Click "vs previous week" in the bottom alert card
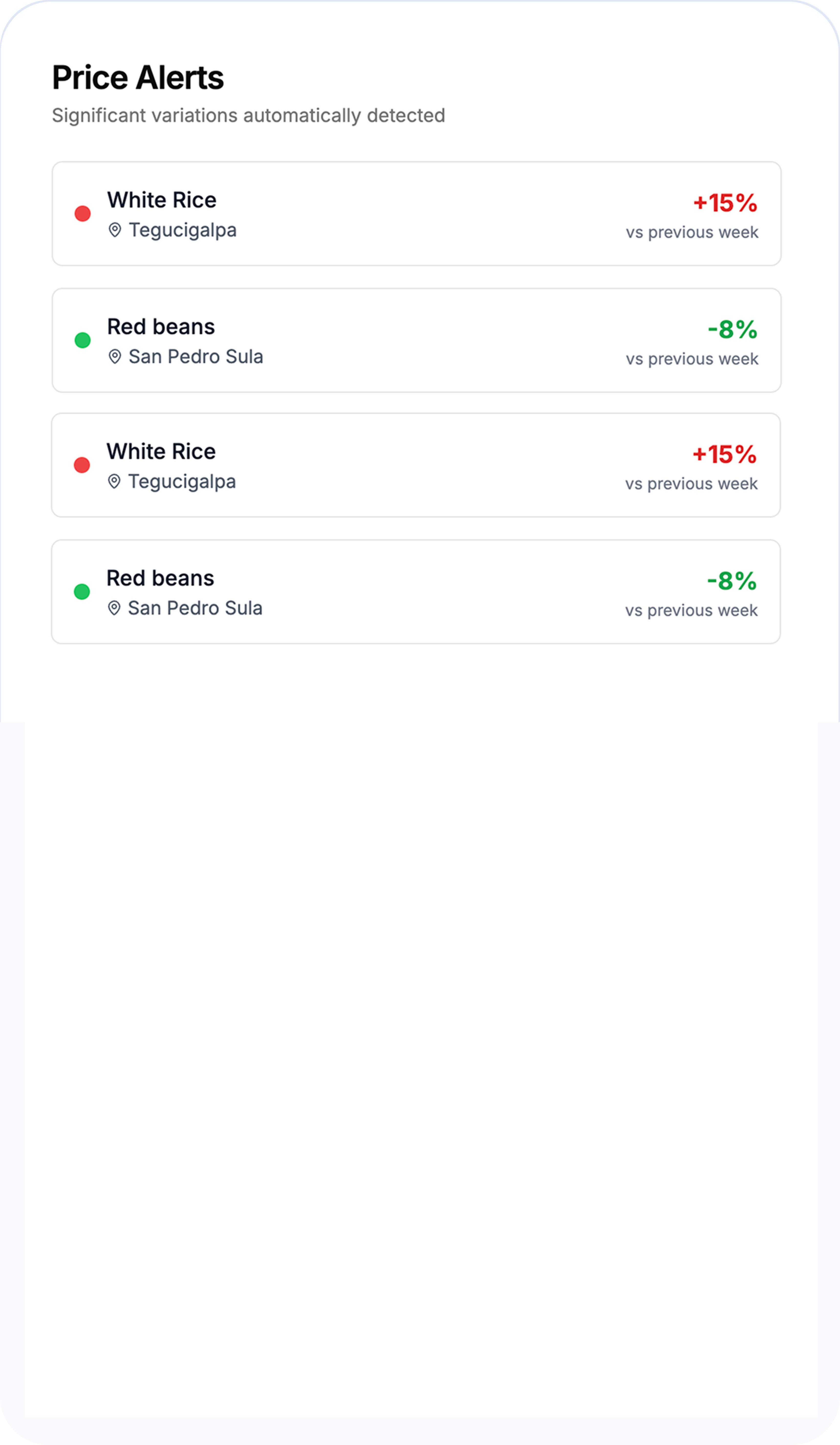 (x=691, y=610)
